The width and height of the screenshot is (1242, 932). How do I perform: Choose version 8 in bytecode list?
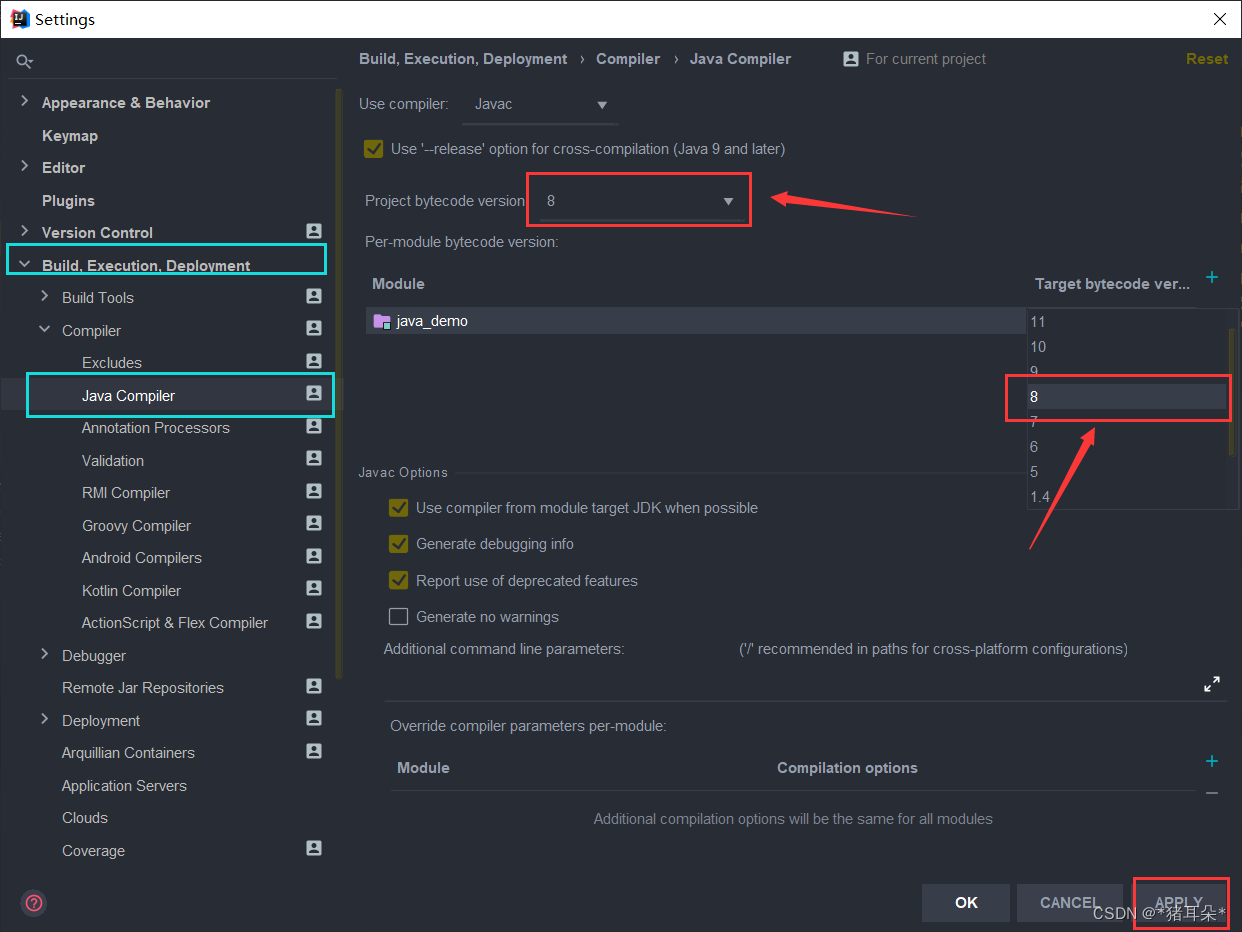1127,397
